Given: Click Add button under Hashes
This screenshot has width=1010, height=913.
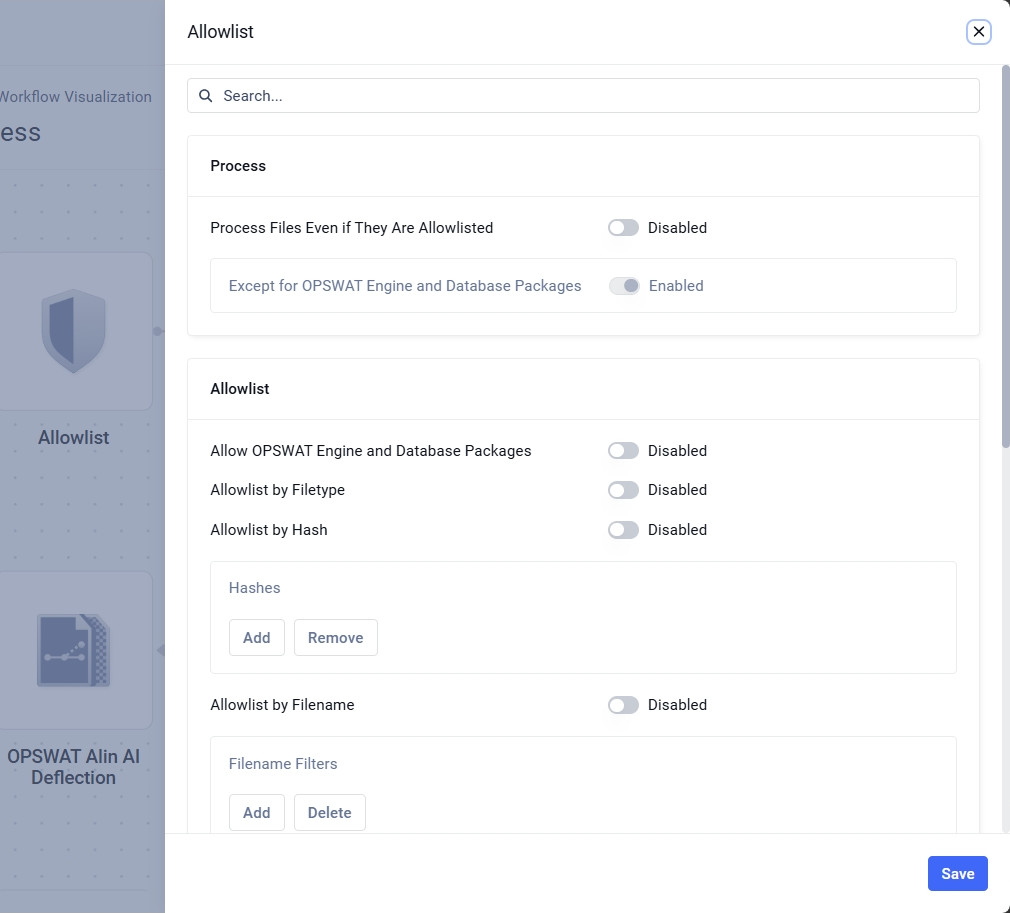Looking at the screenshot, I should pos(256,638).
